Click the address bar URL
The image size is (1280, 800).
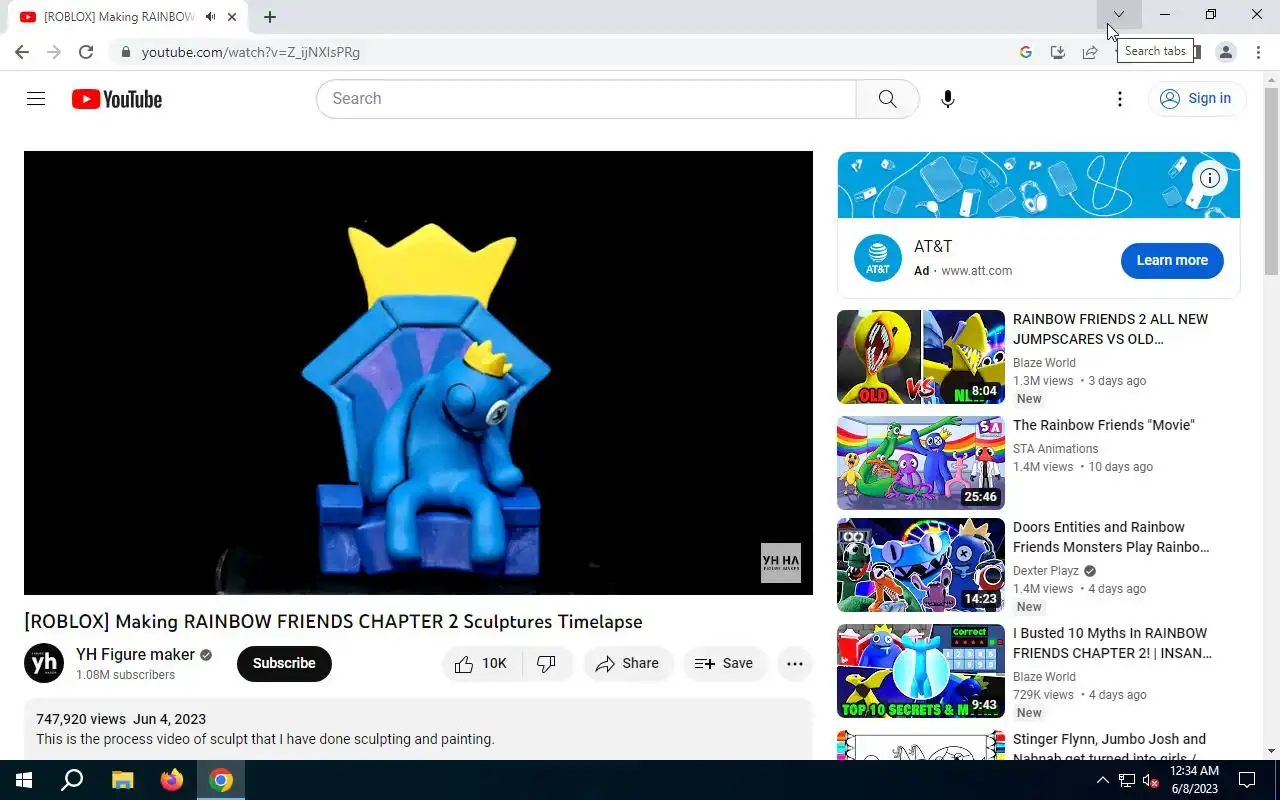(x=250, y=52)
